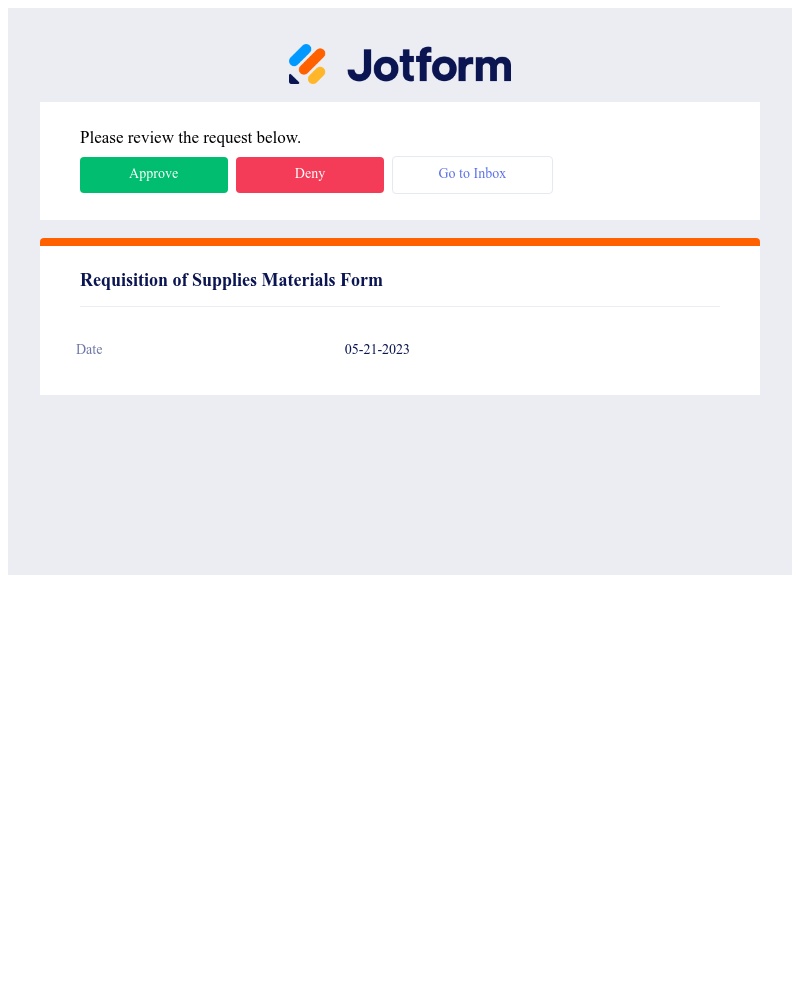The image size is (800, 1000).
Task: Click the Jotform brand mark colored shapes
Action: point(307,64)
